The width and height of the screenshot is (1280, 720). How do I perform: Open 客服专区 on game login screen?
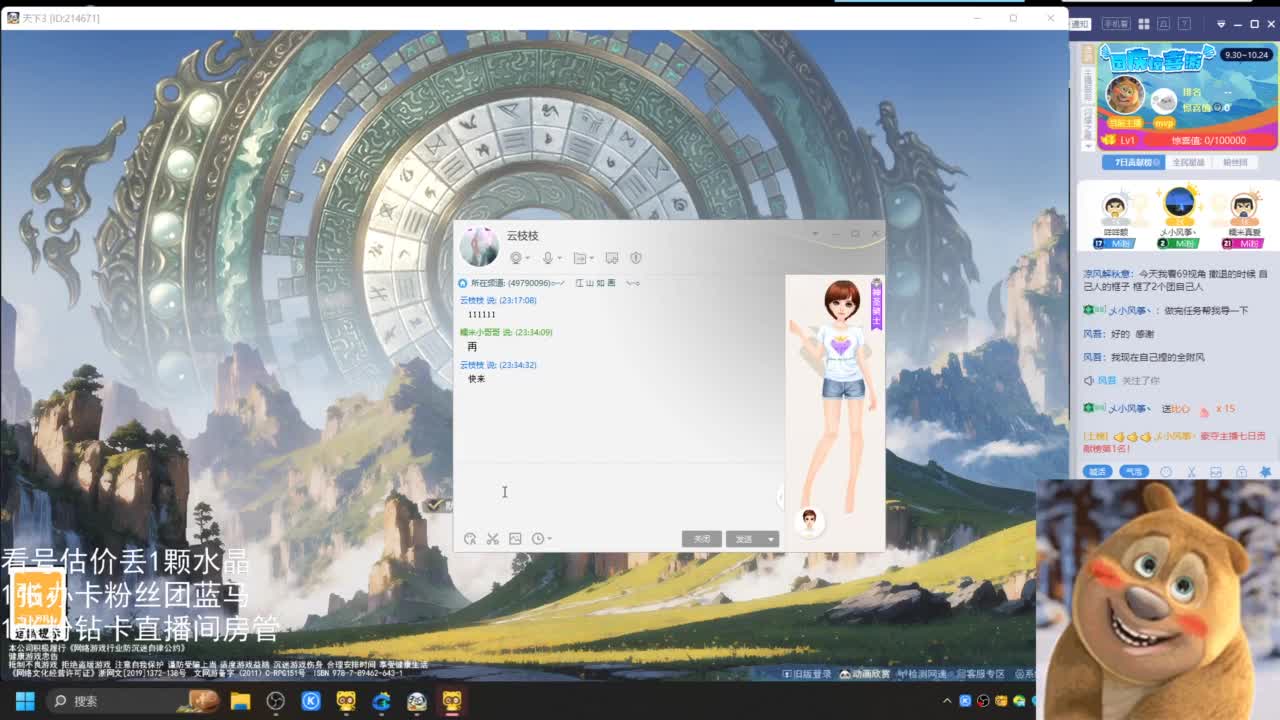point(979,674)
